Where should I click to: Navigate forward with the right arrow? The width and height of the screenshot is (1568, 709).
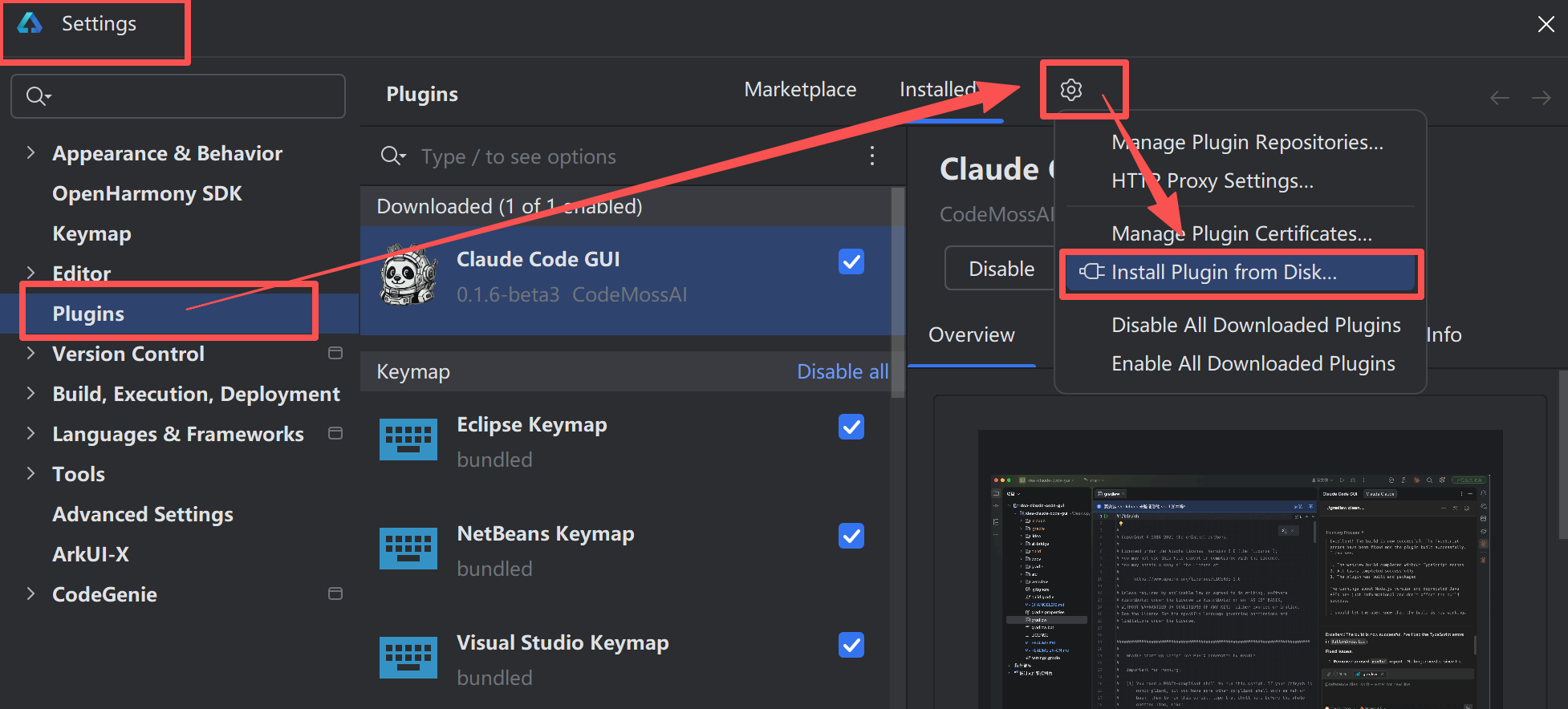pyautogui.click(x=1541, y=98)
